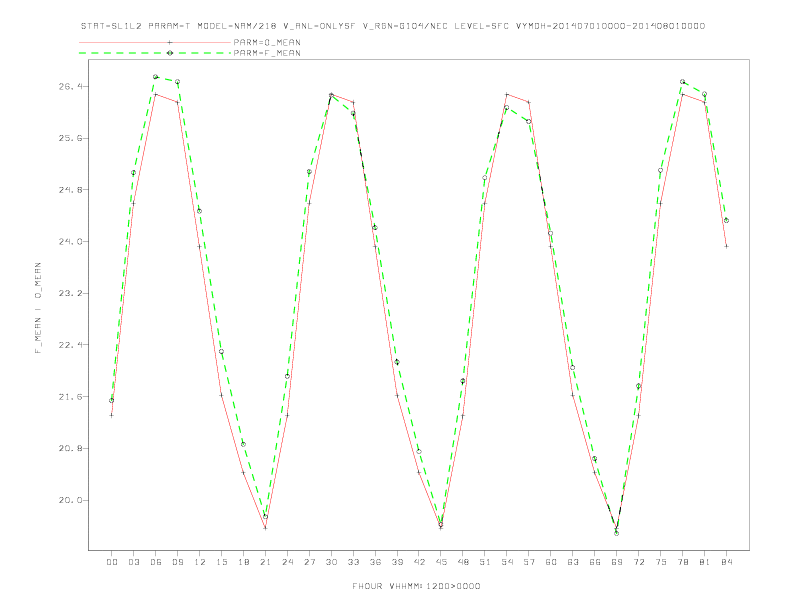This screenshot has width=792, height=612.
Task: Select the 20.0 y-axis tick label
Action: [70, 500]
